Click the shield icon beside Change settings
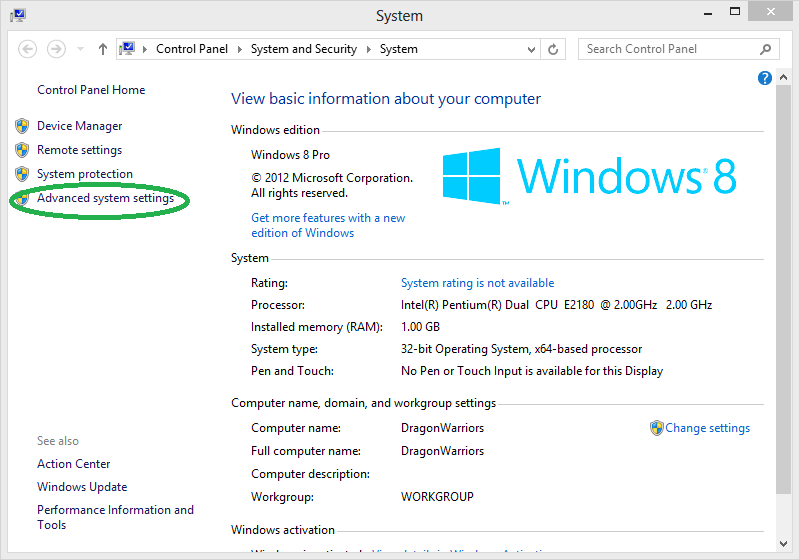Viewport: 800px width, 560px height. click(657, 428)
